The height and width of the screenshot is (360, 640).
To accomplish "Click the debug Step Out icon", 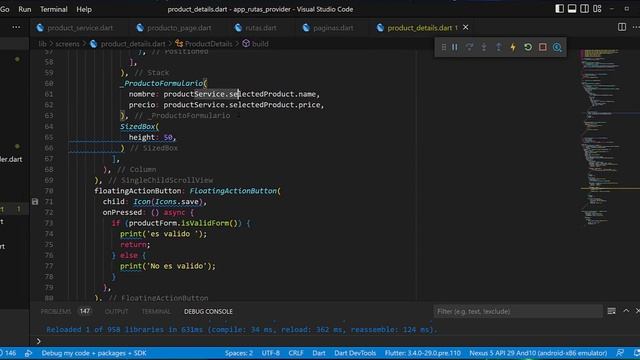I will pos(498,47).
